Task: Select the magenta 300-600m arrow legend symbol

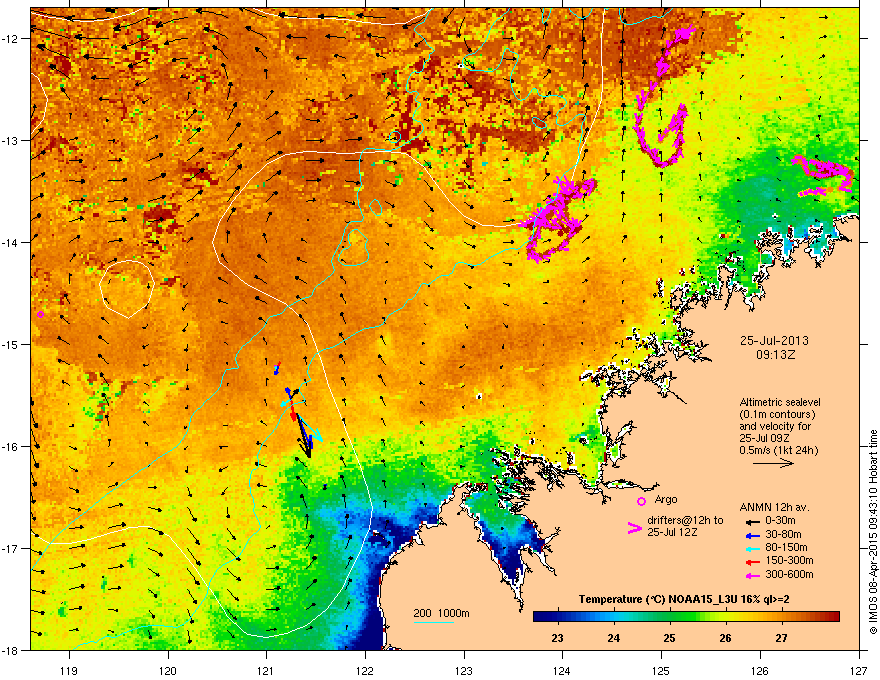Action: click(753, 575)
